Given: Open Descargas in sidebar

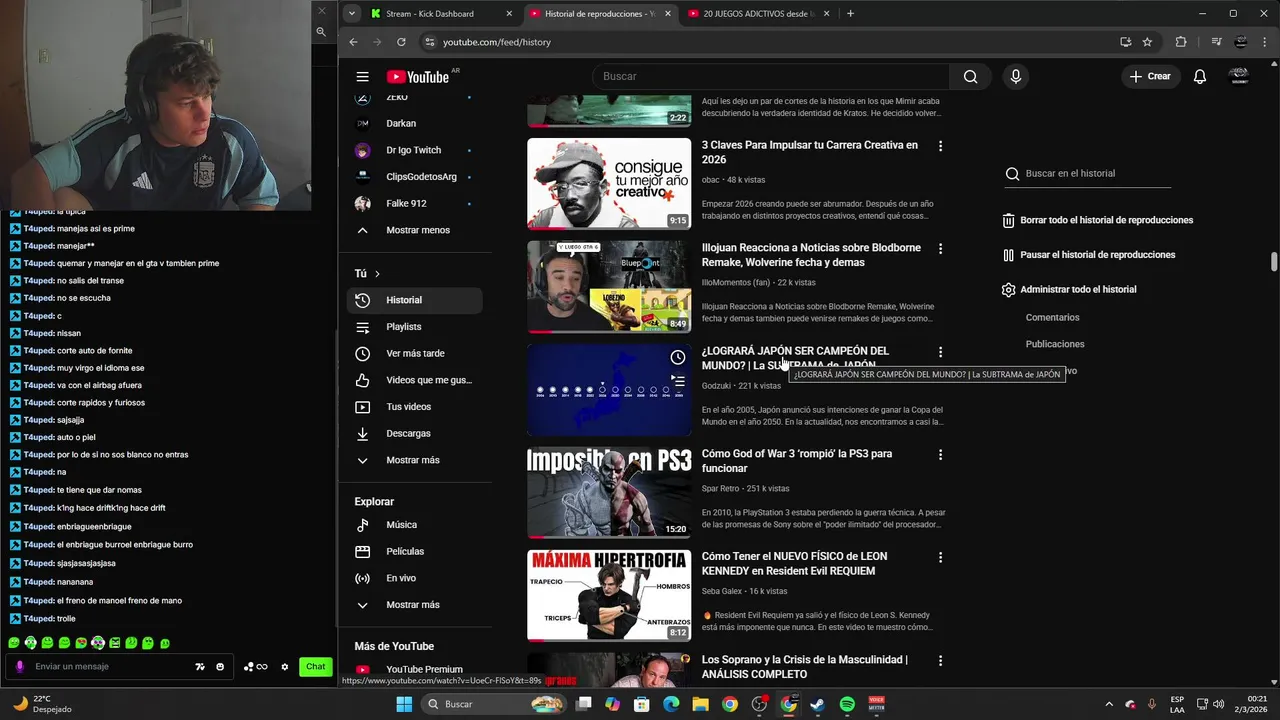Looking at the screenshot, I should tap(414, 433).
